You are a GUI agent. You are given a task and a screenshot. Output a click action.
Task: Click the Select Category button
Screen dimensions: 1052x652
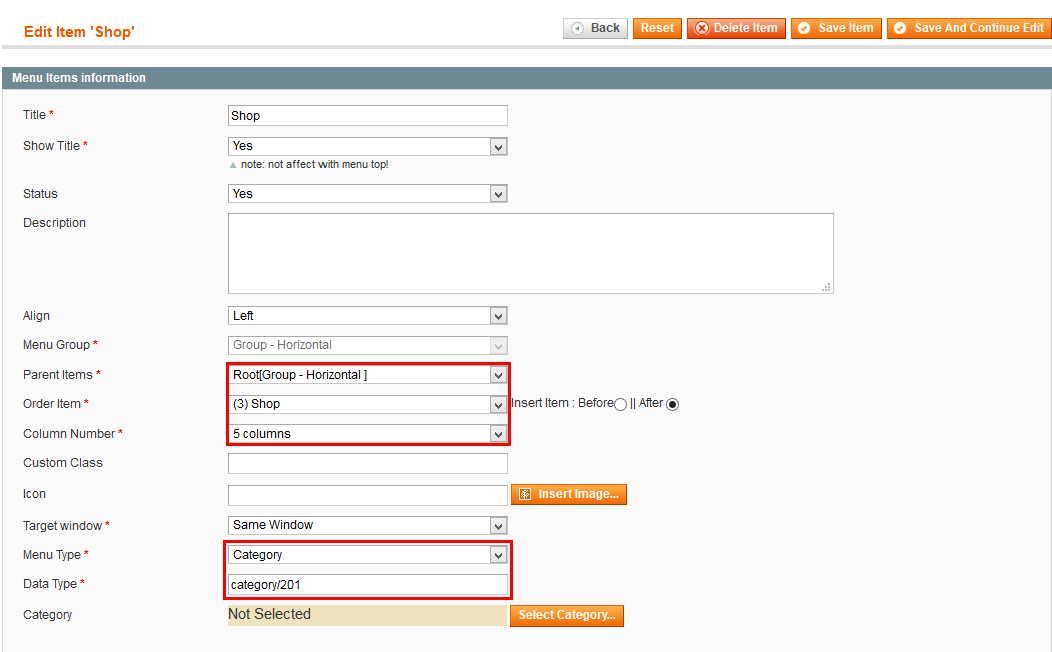pyautogui.click(x=567, y=616)
